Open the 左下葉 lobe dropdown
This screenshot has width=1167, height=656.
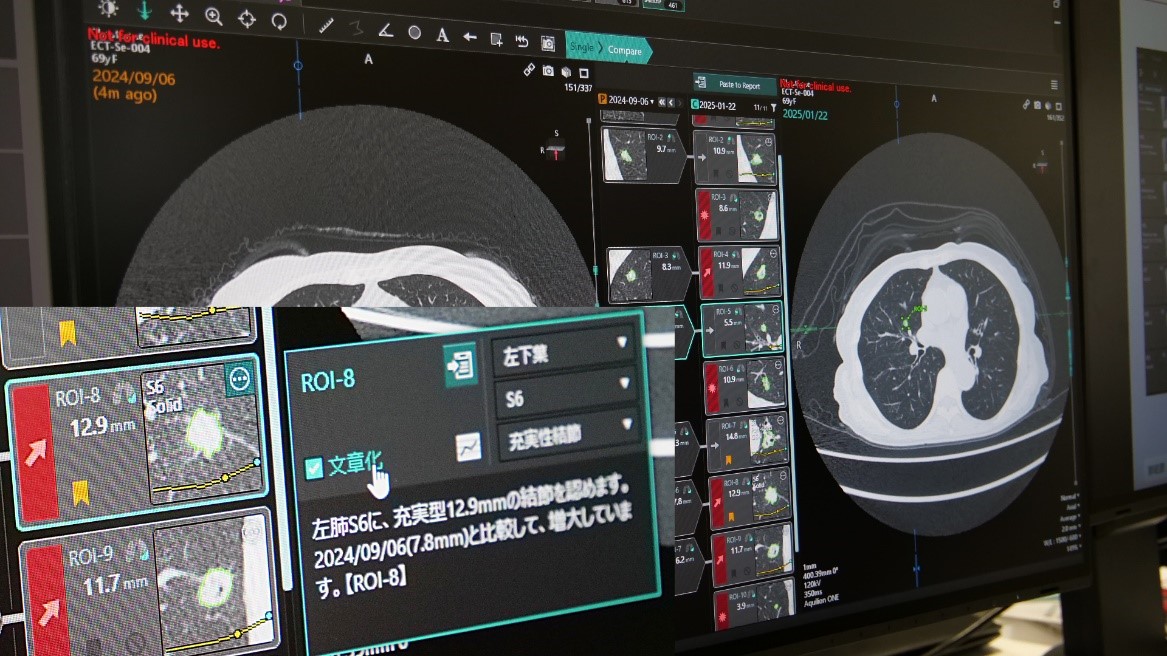click(564, 354)
